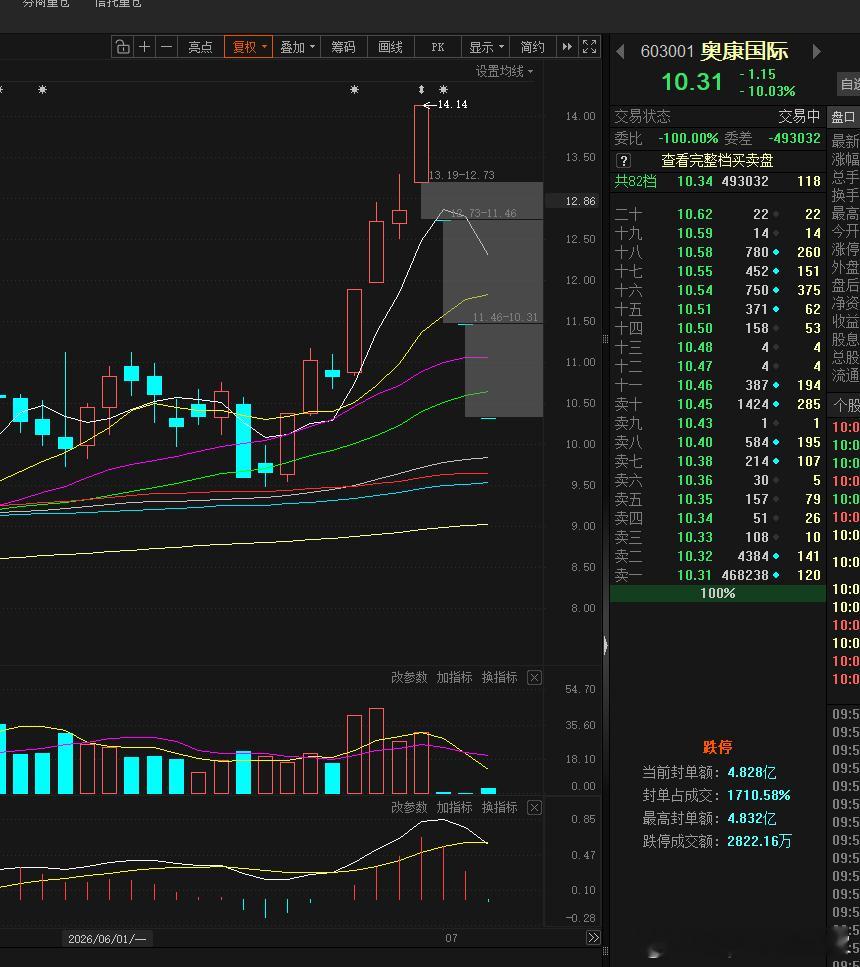Click 加指标 in the MACD panel
Viewport: 860px width, 967px height.
(454, 808)
